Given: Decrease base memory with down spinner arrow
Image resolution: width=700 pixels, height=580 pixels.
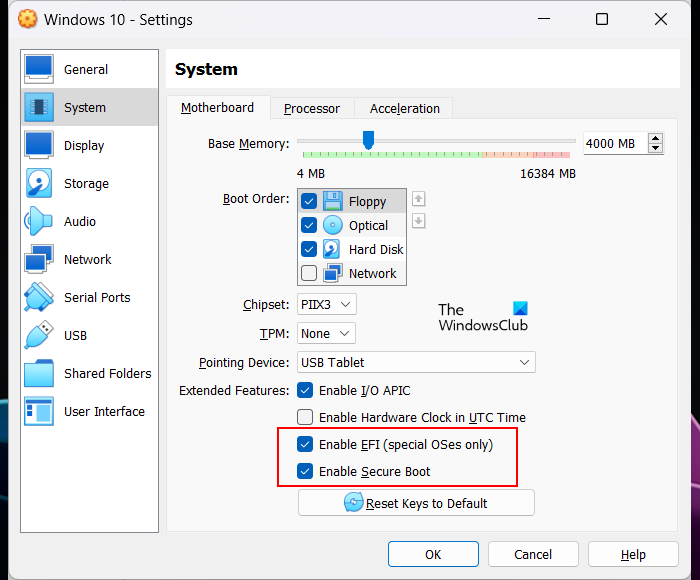Looking at the screenshot, I should (655, 149).
